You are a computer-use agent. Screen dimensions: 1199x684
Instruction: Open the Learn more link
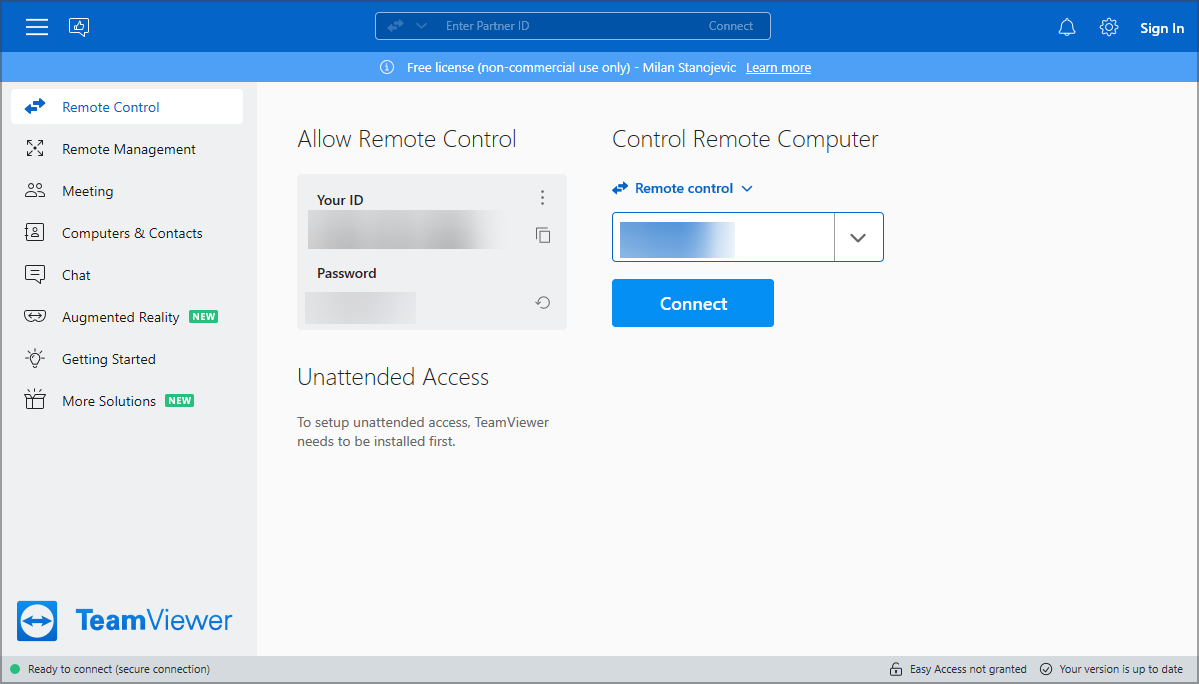click(778, 67)
